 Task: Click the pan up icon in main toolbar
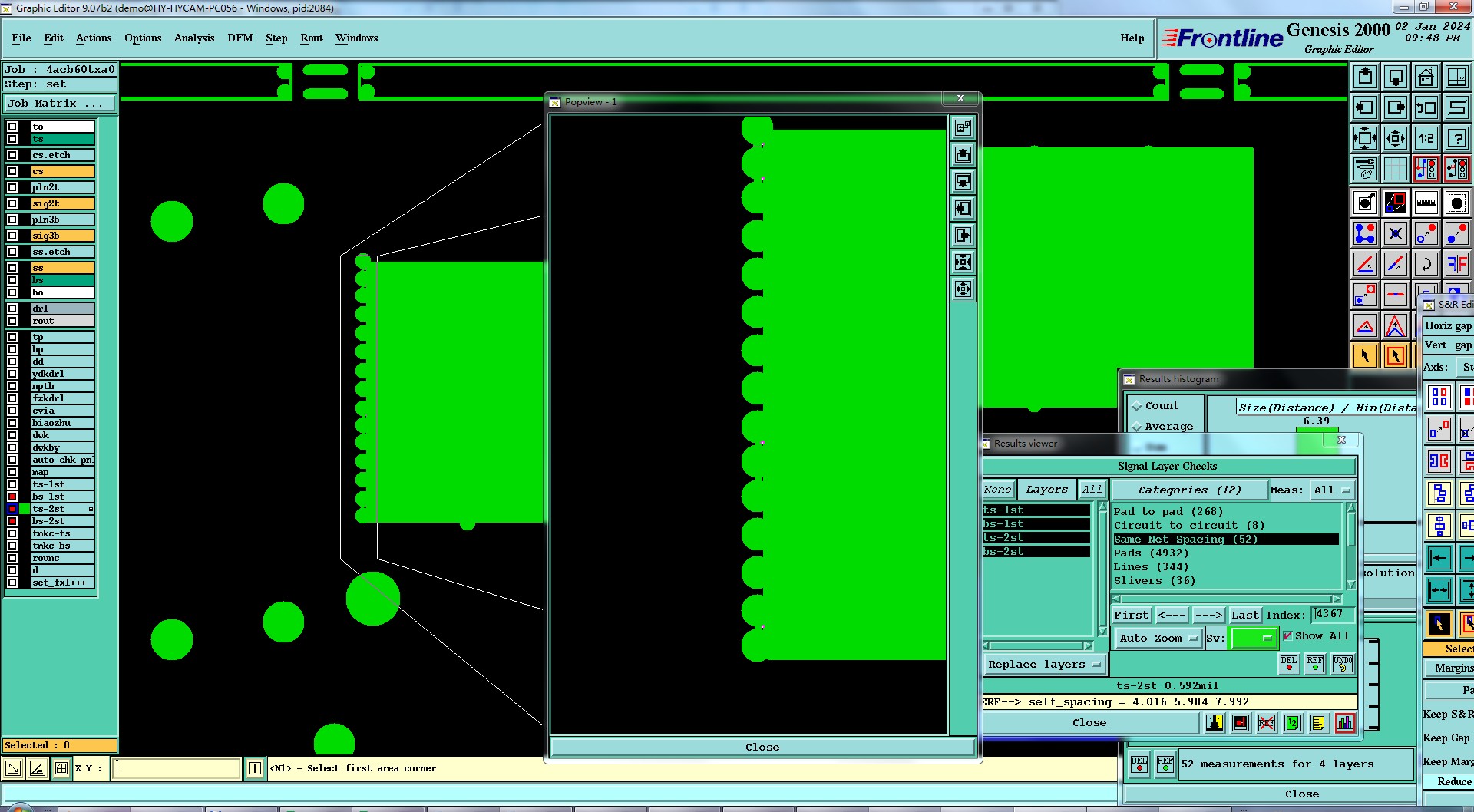point(1365,77)
